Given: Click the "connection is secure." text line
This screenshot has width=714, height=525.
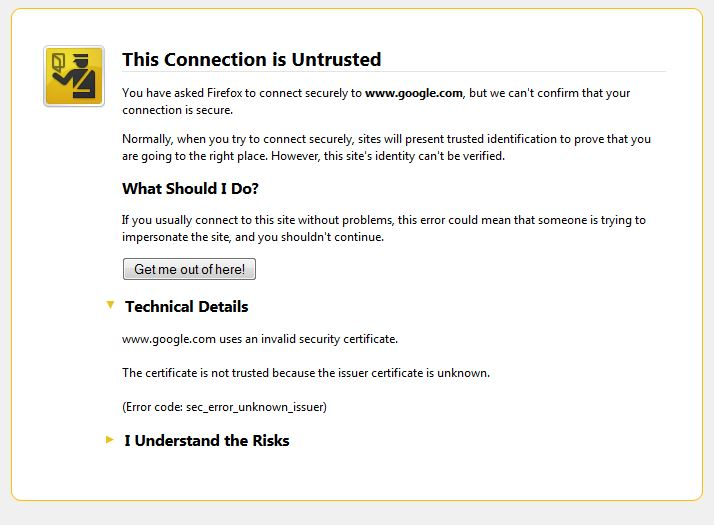Looking at the screenshot, I should 178,110.
